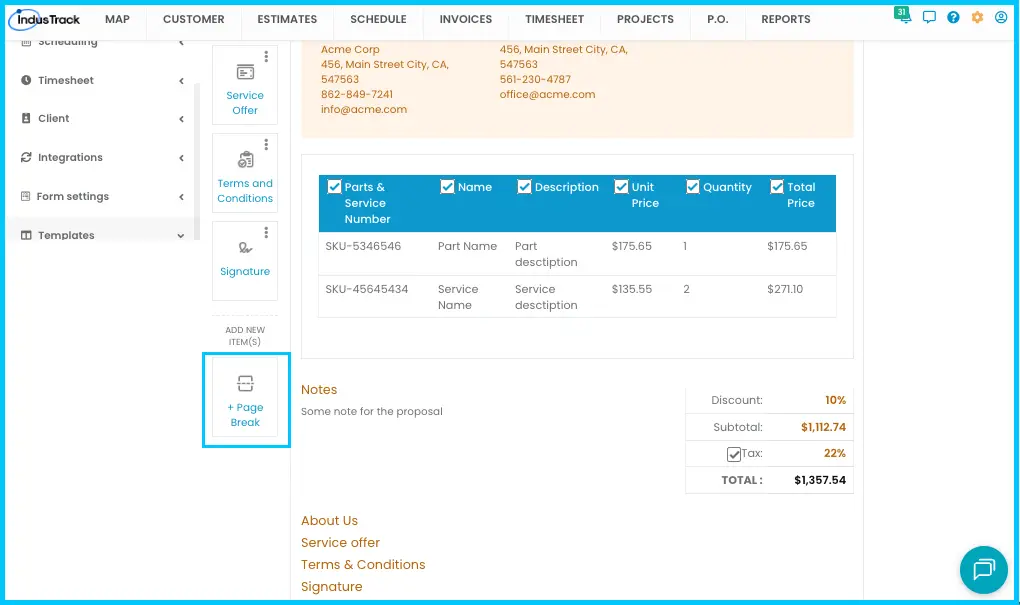
Task: Open the notifications bell icon
Action: click(x=903, y=16)
